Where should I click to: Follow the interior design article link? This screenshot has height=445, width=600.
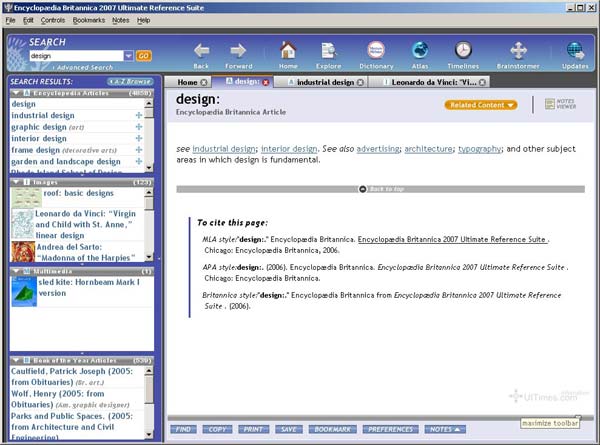(x=289, y=149)
